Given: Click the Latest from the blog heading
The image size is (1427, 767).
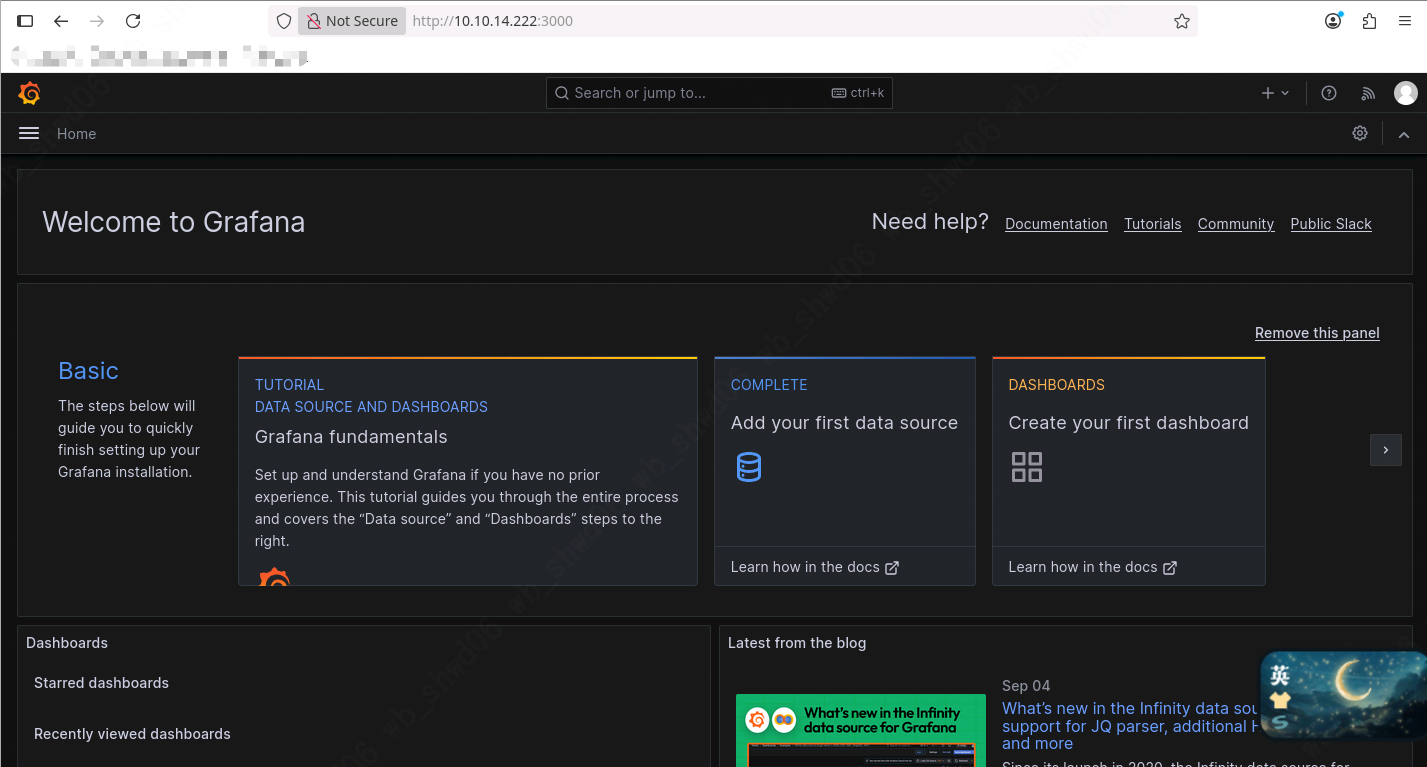Looking at the screenshot, I should (797, 643).
